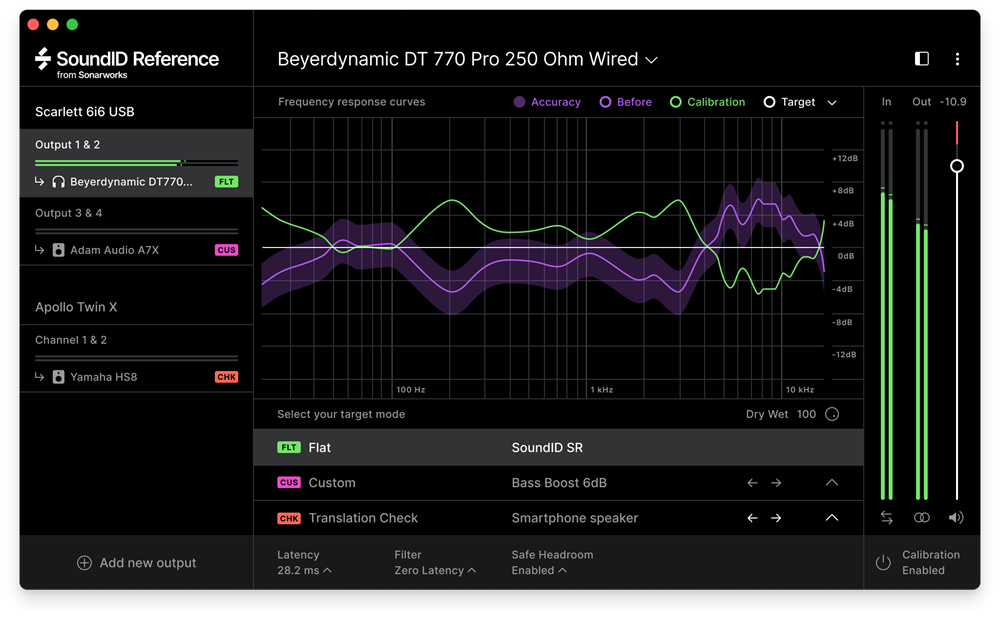1000x619 pixels.
Task: Mute output with the speaker volume icon
Action: (x=956, y=518)
